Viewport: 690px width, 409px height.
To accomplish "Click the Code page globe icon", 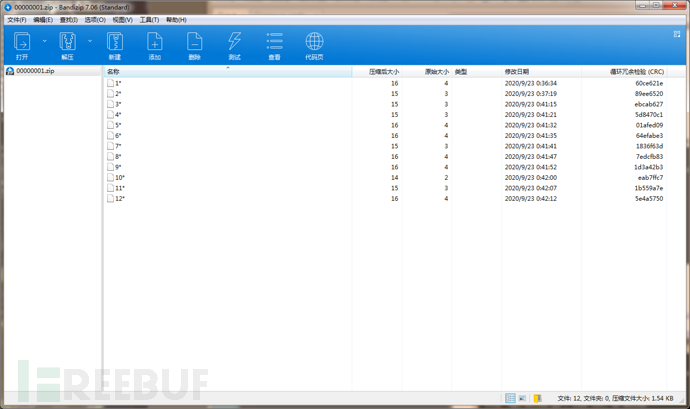I will point(314,42).
